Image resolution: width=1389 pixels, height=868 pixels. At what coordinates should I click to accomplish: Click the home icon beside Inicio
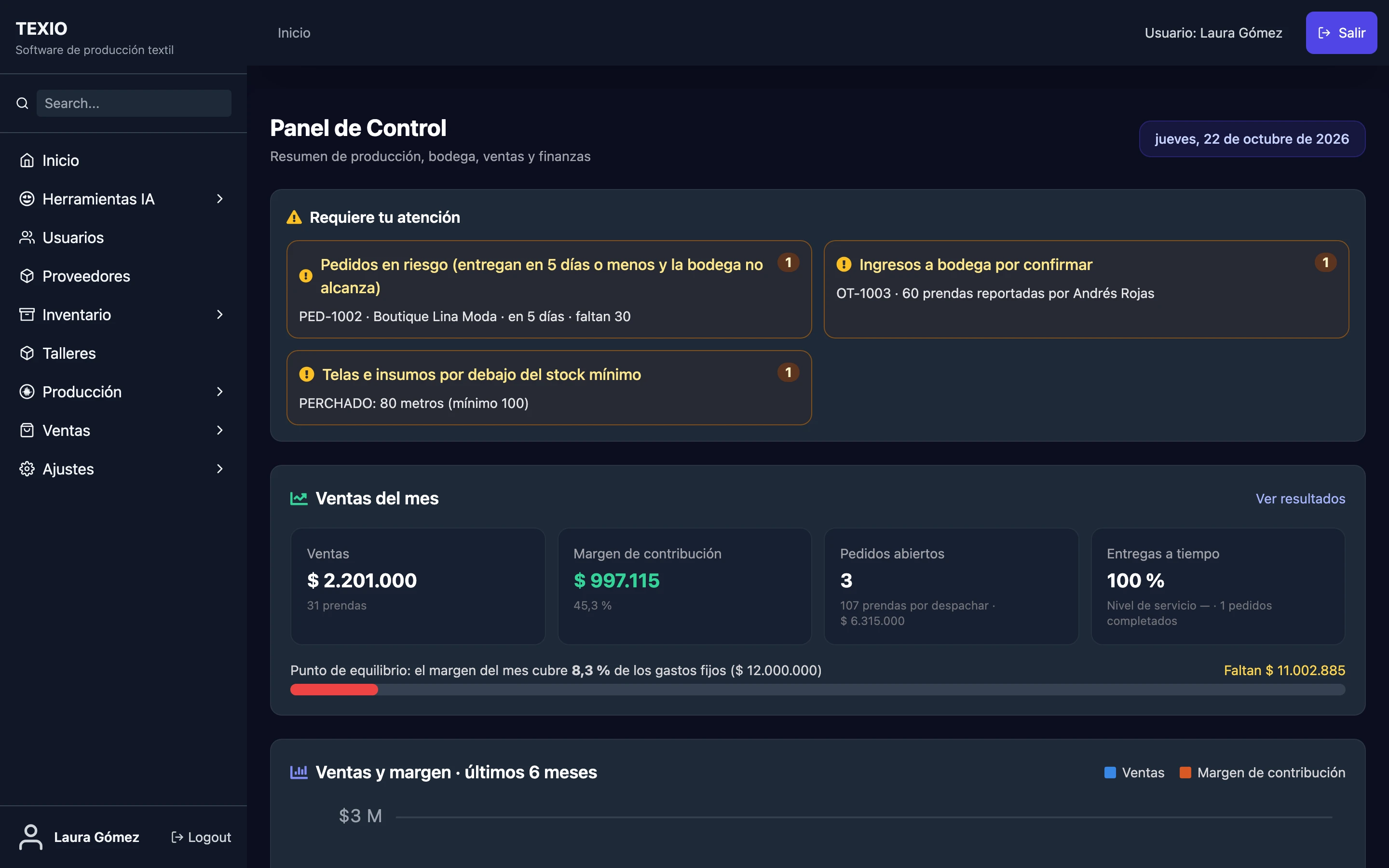27,160
